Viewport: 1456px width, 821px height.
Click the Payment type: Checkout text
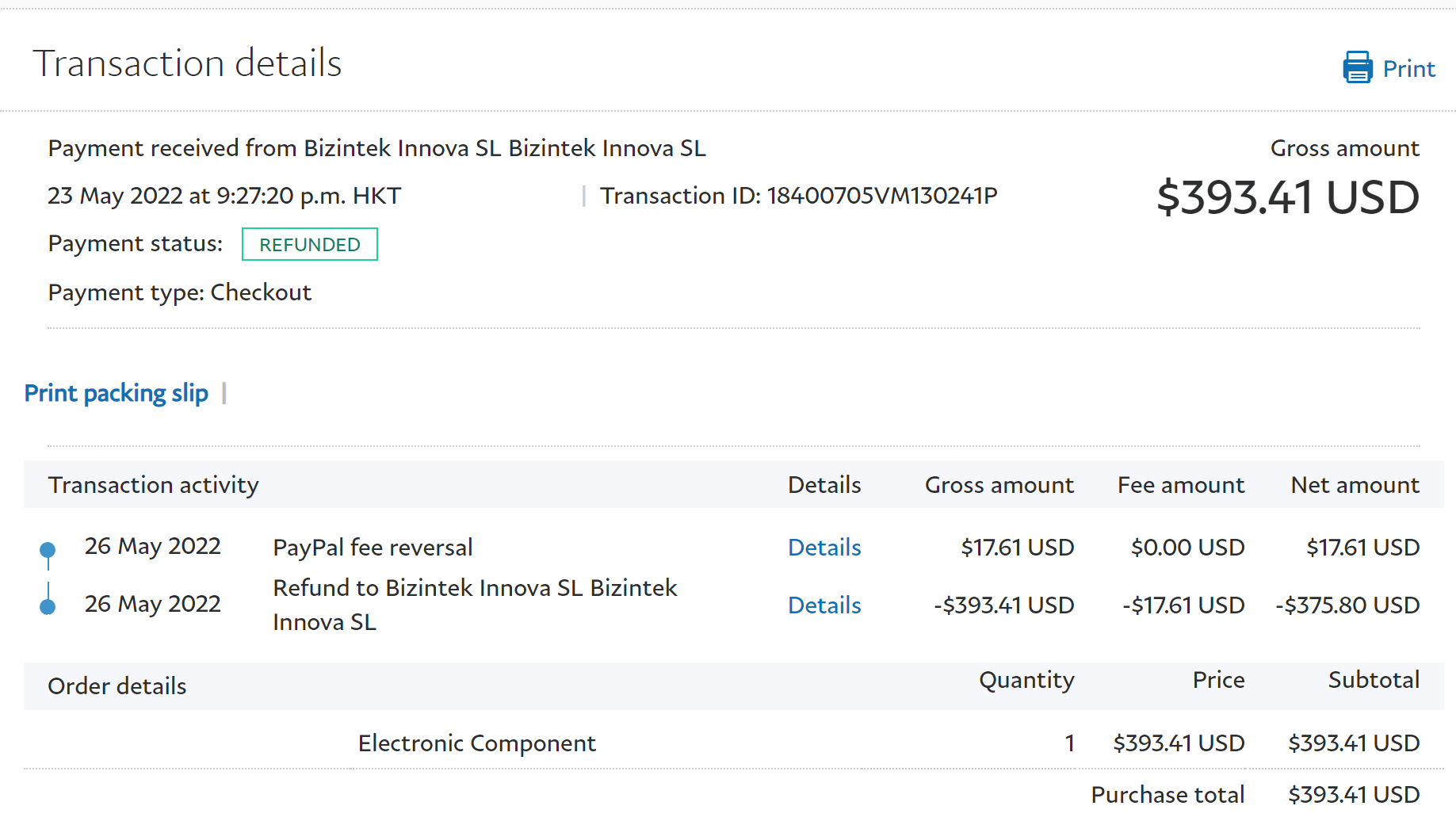180,292
